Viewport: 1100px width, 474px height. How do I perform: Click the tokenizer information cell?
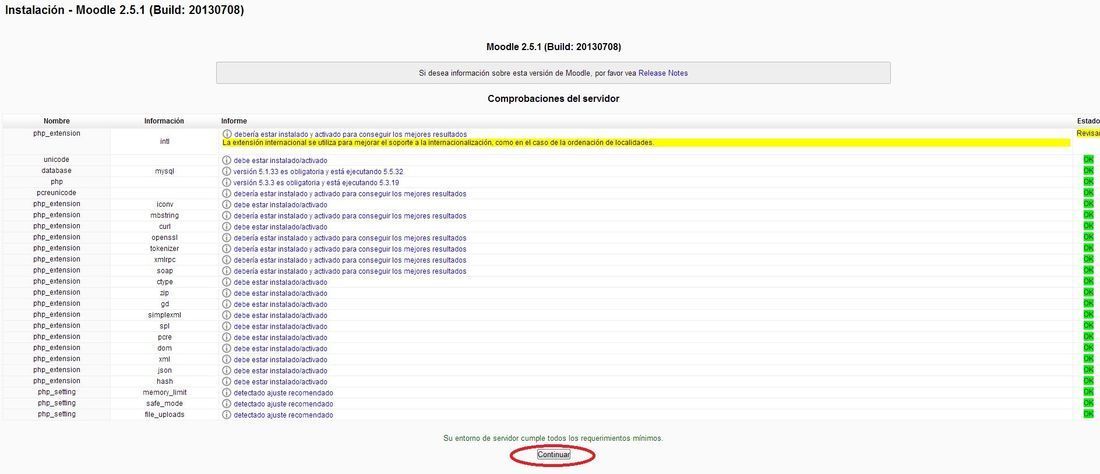coord(164,249)
